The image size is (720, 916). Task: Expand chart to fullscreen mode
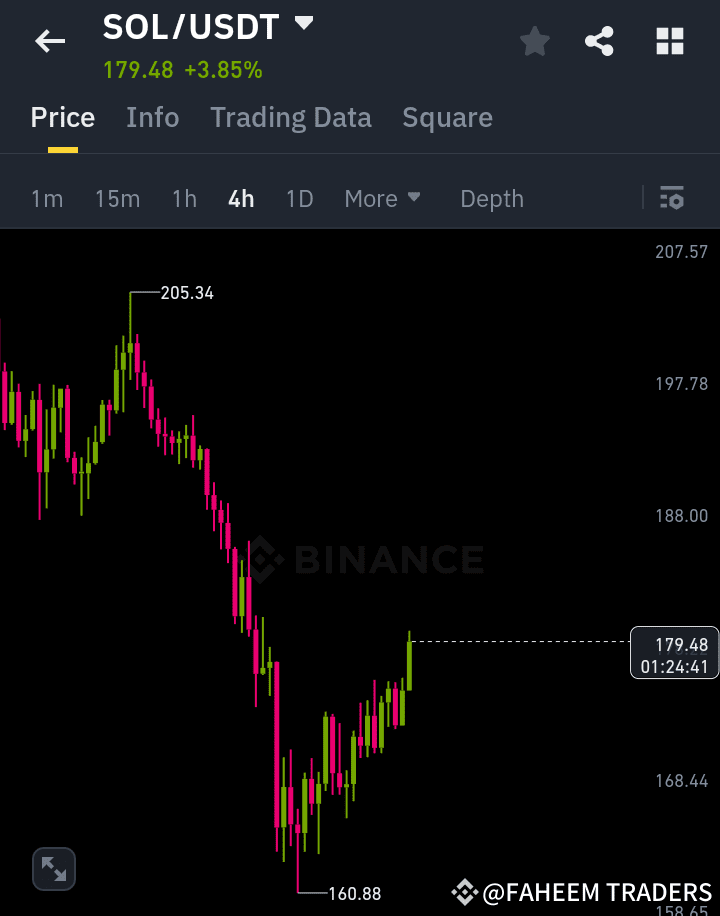click(x=53, y=868)
